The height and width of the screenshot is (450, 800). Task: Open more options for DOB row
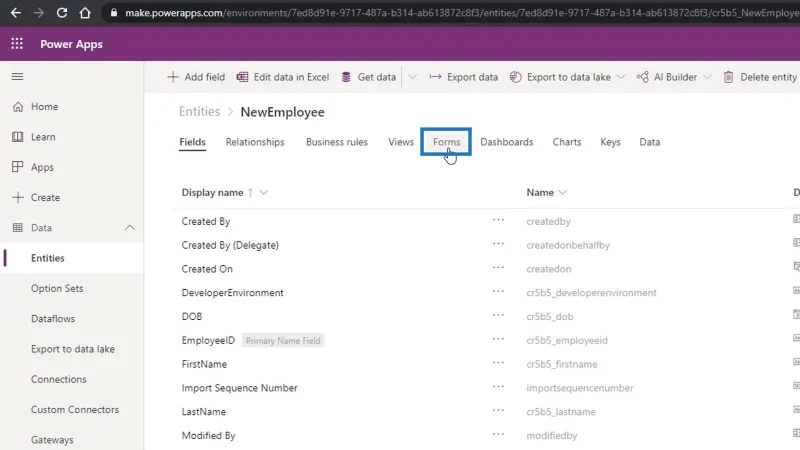click(498, 315)
